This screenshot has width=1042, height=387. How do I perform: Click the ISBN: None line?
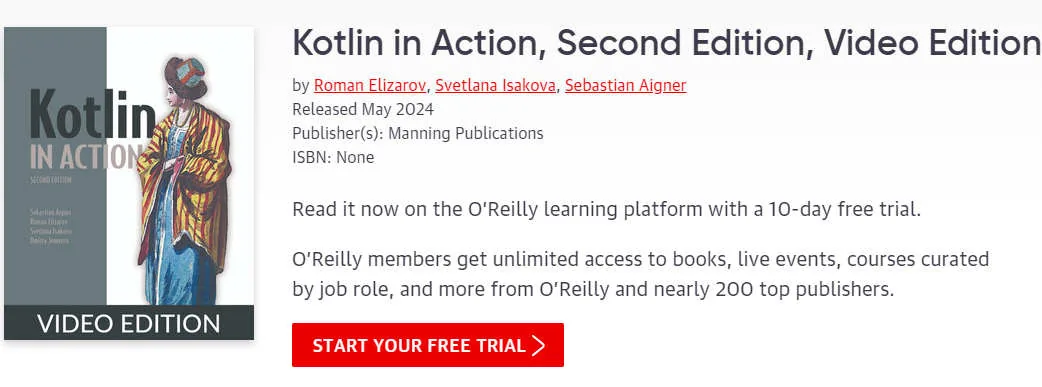click(x=333, y=158)
